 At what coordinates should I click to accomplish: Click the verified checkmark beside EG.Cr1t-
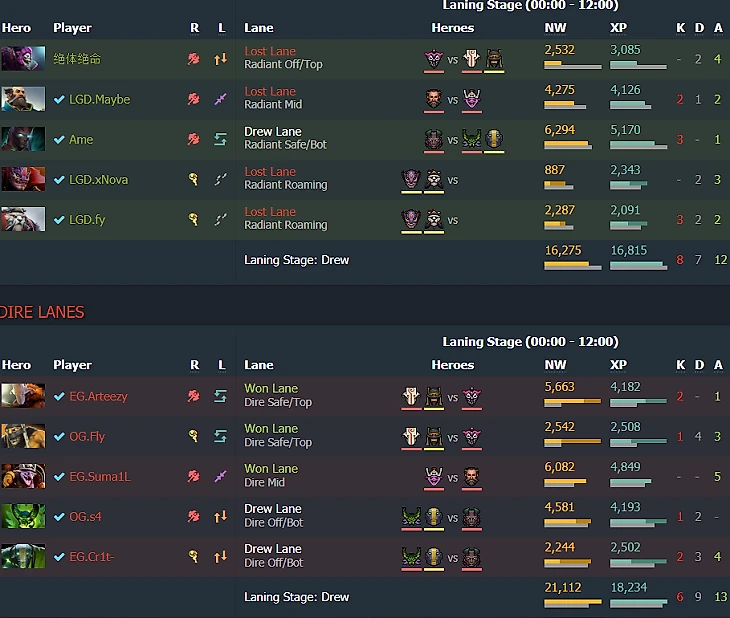59,557
